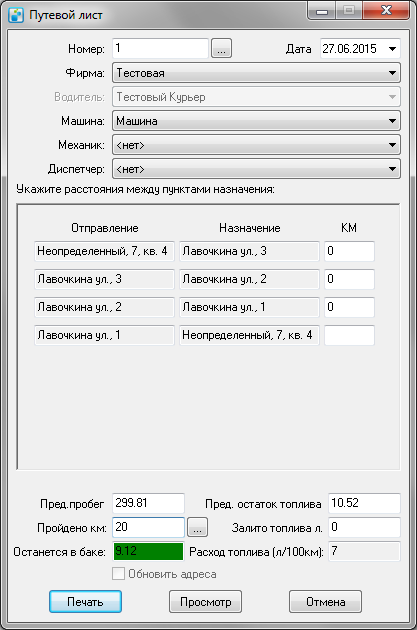Click the Отмена button

click(x=325, y=601)
